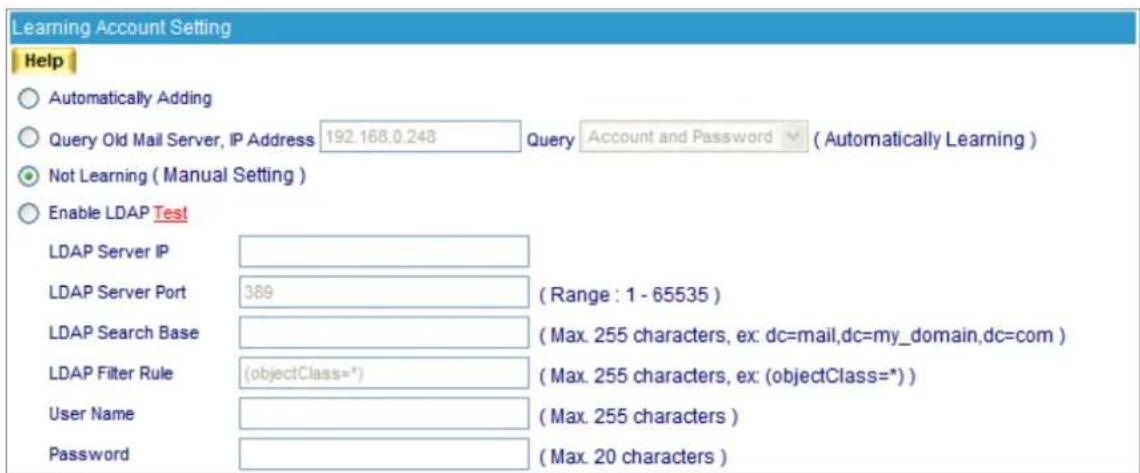1140x473 pixels.
Task: Choose the Not Learning radio button
Action: point(27,177)
